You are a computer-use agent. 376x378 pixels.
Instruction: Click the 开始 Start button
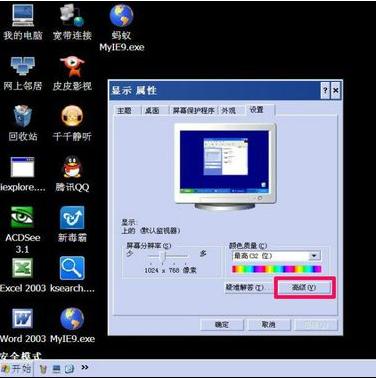click(x=16, y=368)
